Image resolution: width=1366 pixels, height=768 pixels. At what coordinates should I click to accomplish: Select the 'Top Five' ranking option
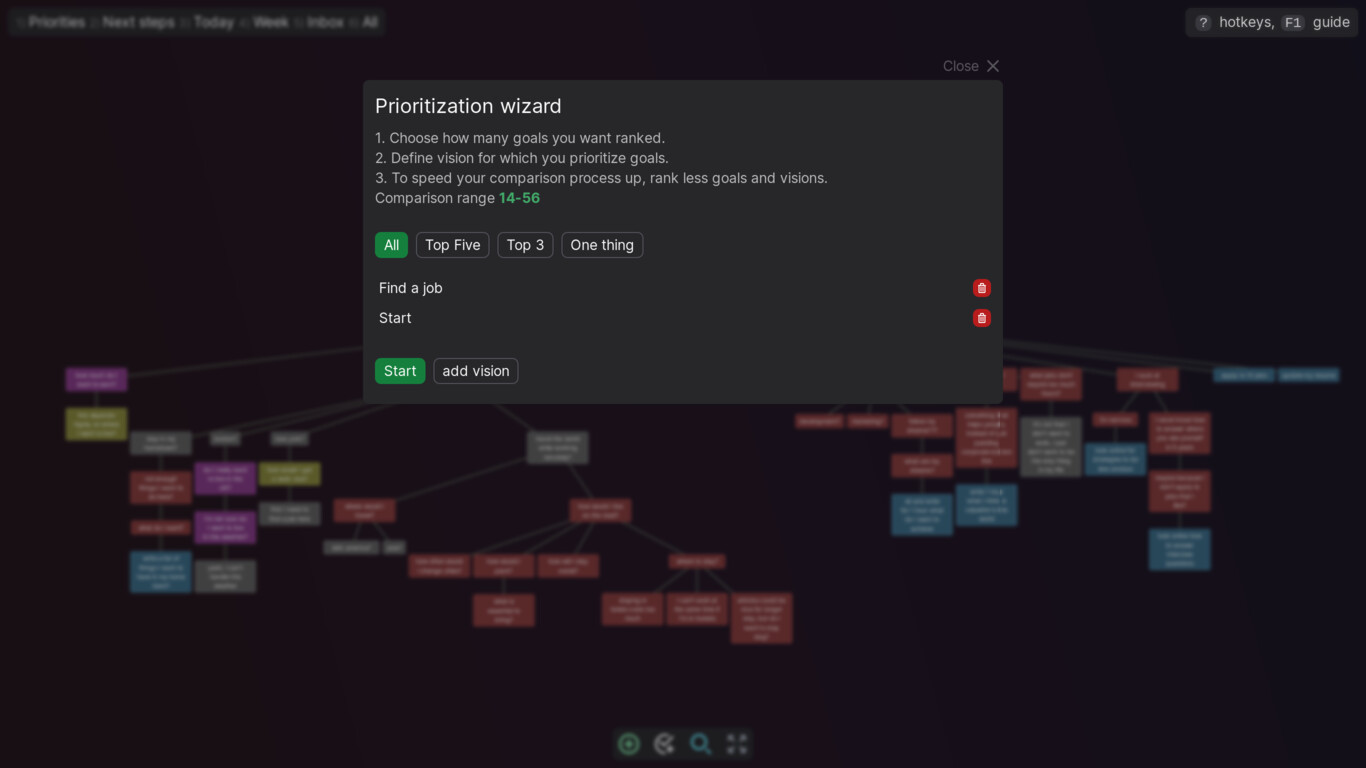453,245
